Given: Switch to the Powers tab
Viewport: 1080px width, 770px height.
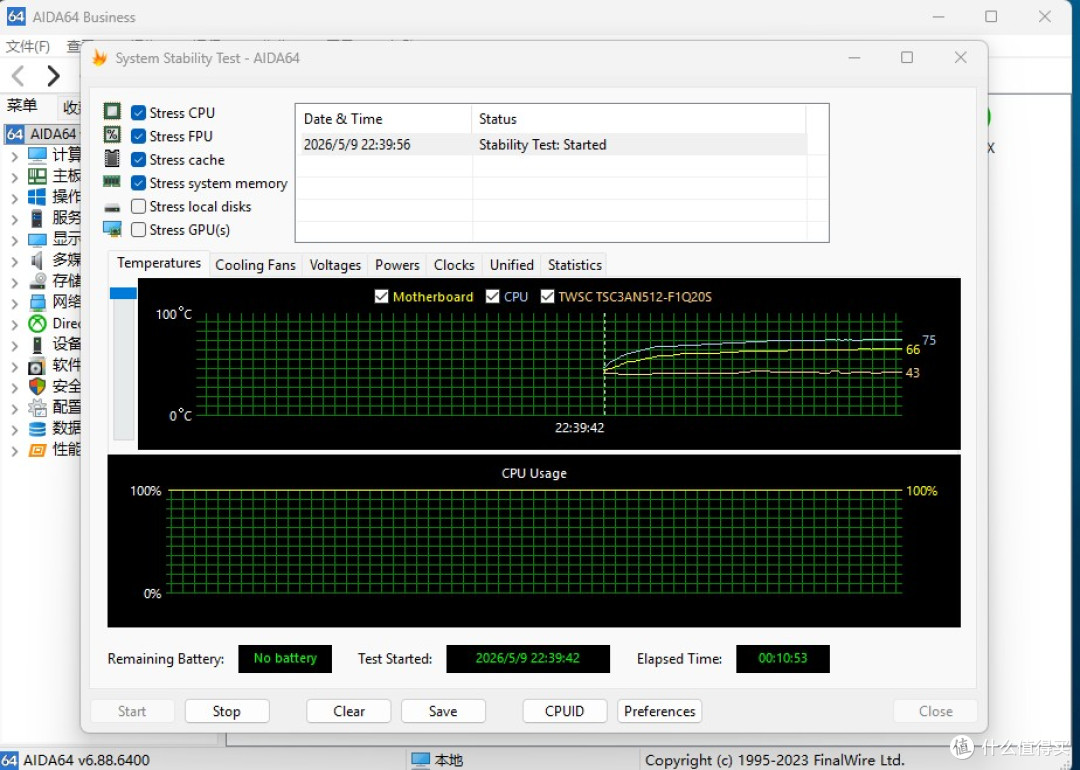Looking at the screenshot, I should (x=397, y=264).
